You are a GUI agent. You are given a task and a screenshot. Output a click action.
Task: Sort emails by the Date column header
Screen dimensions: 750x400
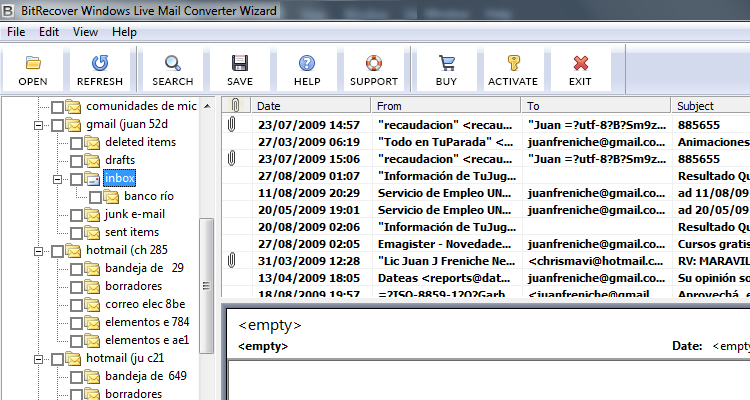point(311,105)
